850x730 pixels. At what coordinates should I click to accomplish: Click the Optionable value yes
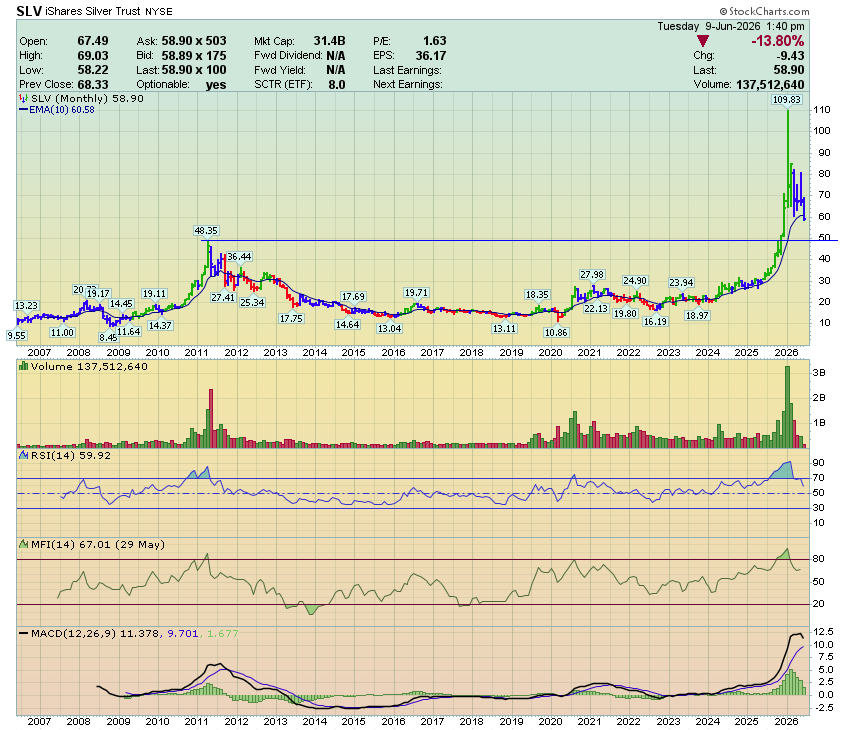216,85
